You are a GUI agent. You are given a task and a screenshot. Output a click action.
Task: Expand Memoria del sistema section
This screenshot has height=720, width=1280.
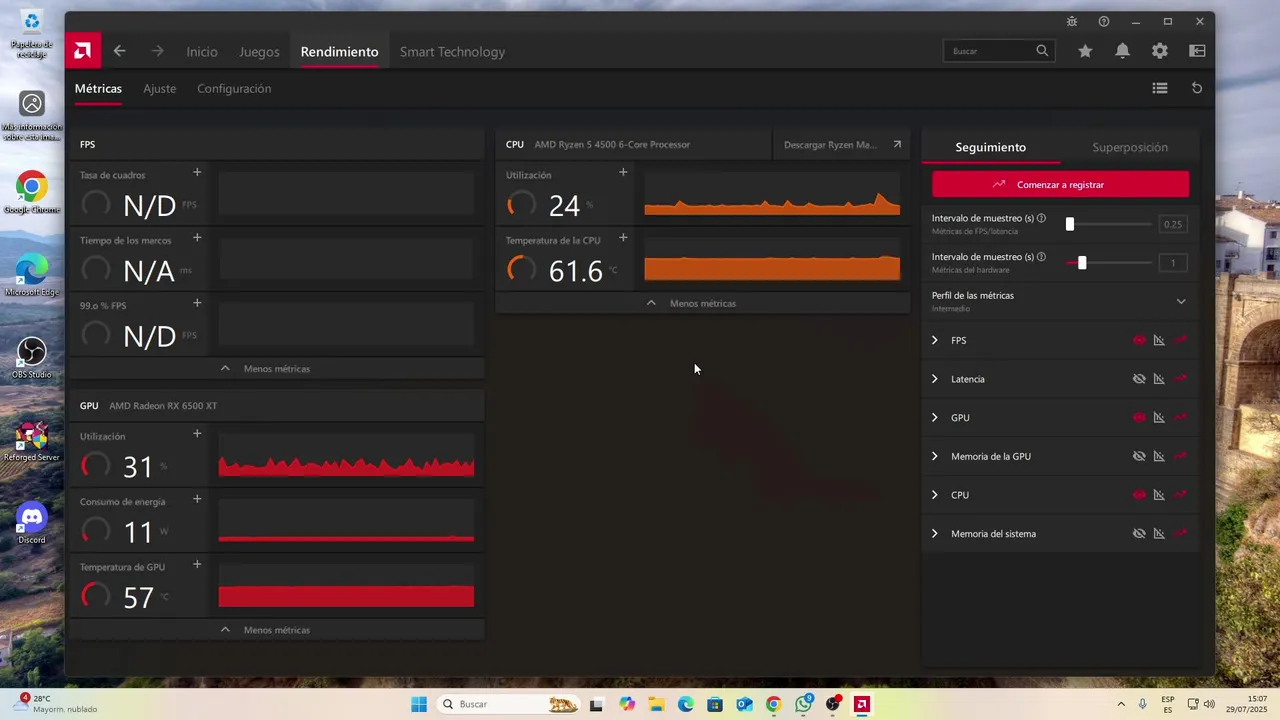(935, 533)
